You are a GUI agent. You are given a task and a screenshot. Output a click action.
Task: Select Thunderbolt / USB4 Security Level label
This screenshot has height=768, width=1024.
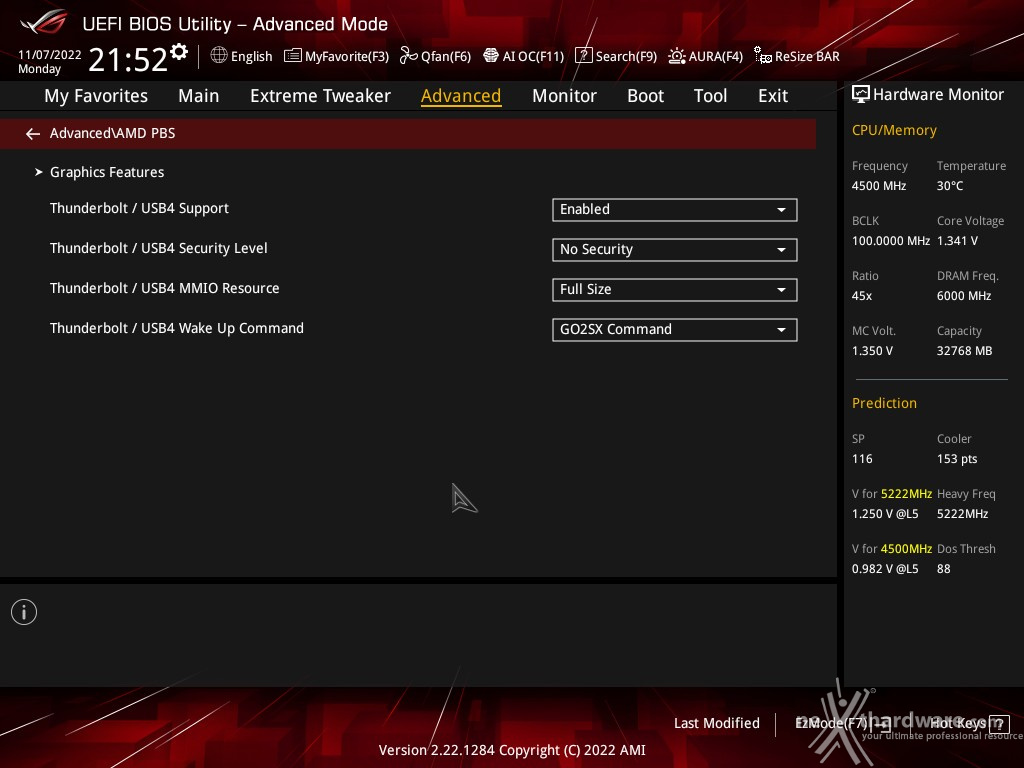[159, 248]
